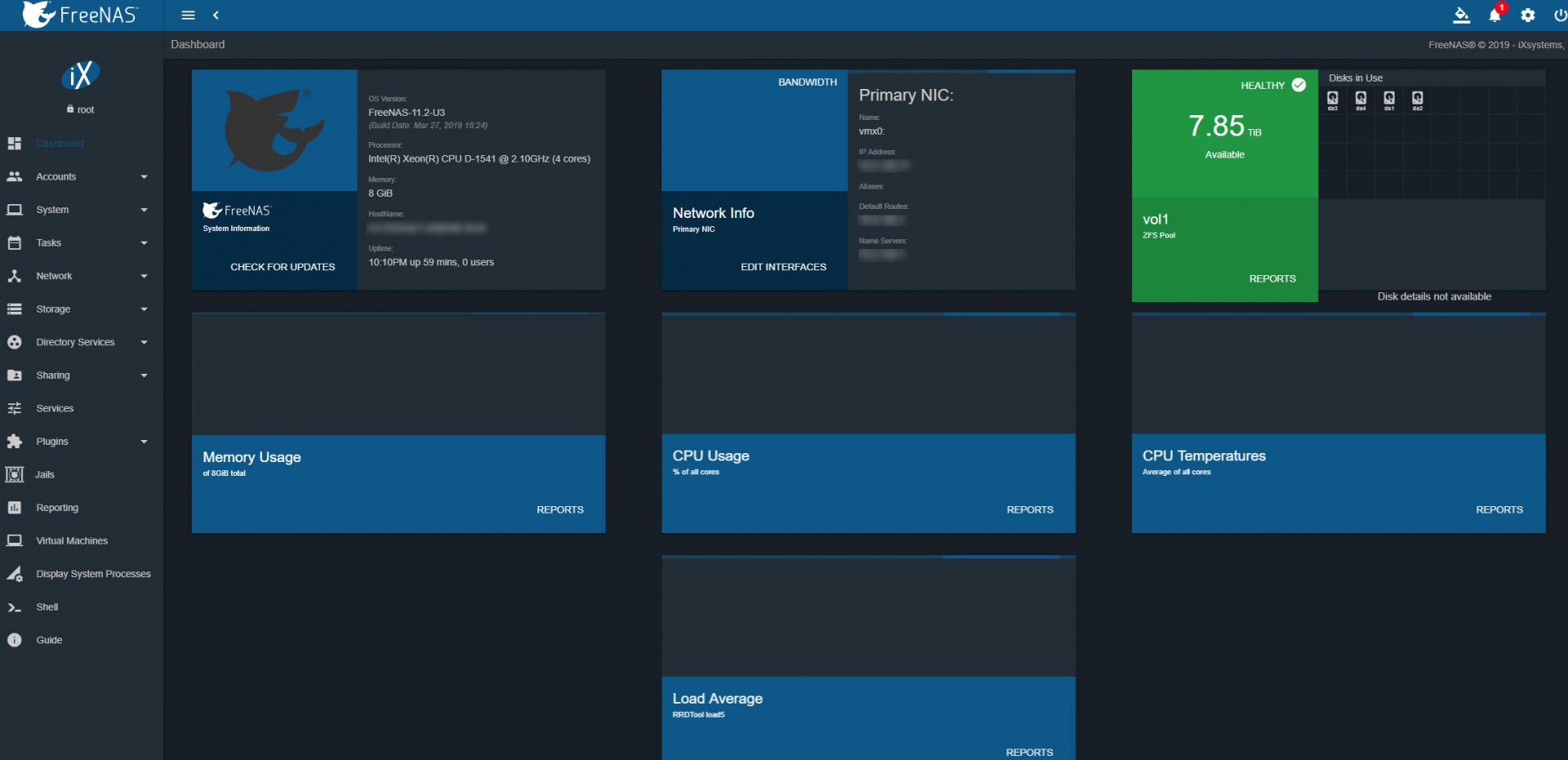Image resolution: width=1568 pixels, height=760 pixels.
Task: Click the iX user avatar logo
Action: 80,76
